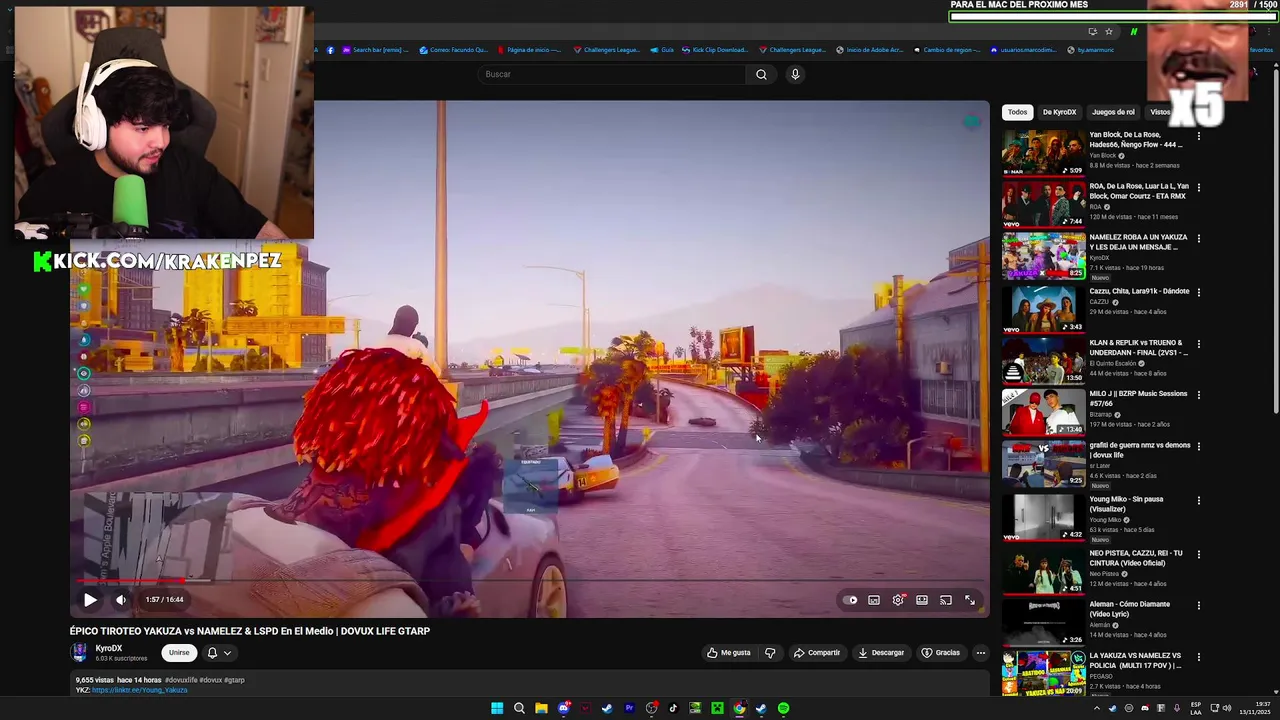The width and height of the screenshot is (1280, 720).
Task: Click Gracias thanks button
Action: tap(941, 653)
